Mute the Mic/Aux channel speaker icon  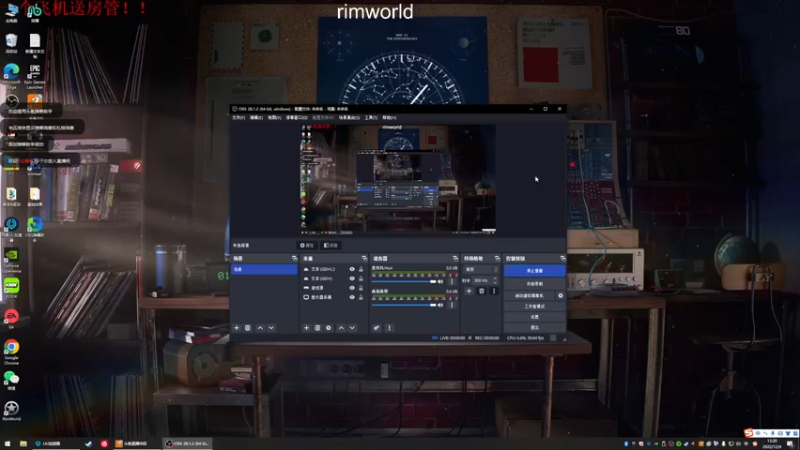(441, 281)
